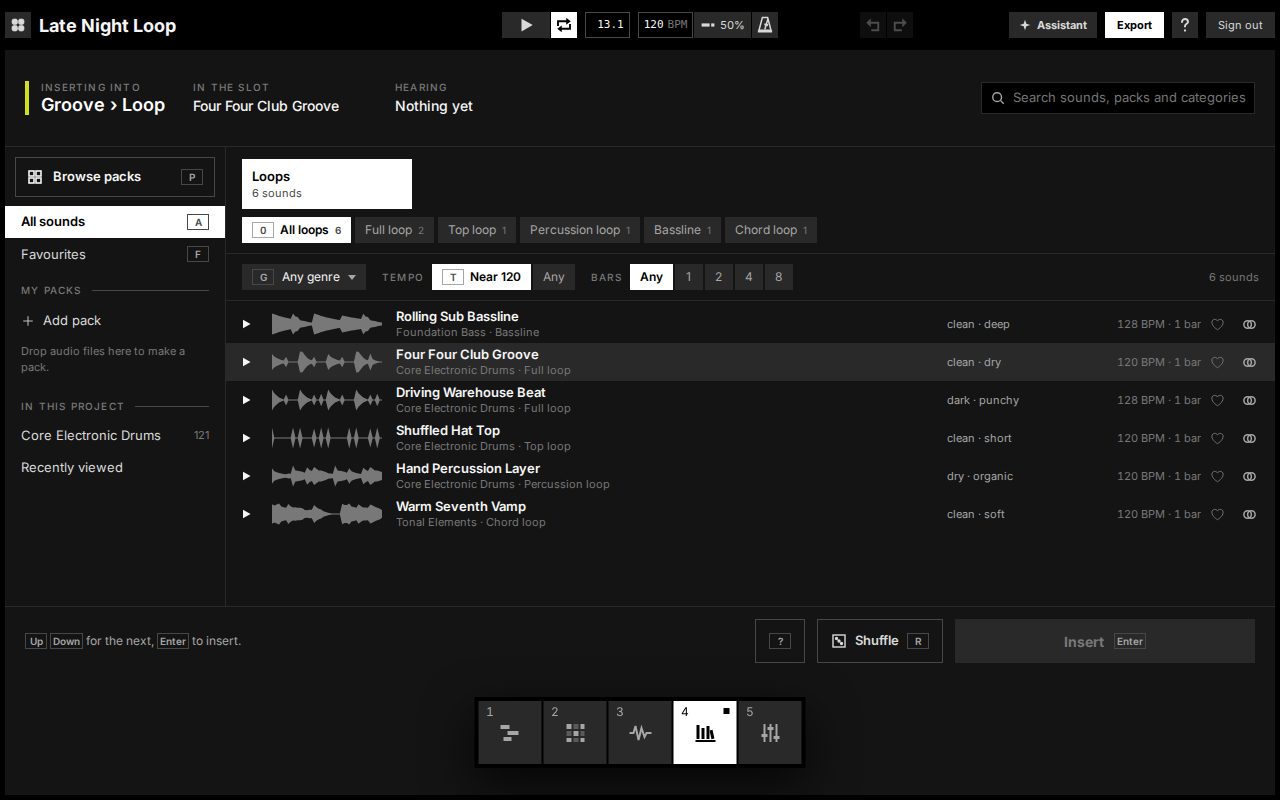
Task: Focus the search sounds, packs and categories field
Action: pos(1118,98)
